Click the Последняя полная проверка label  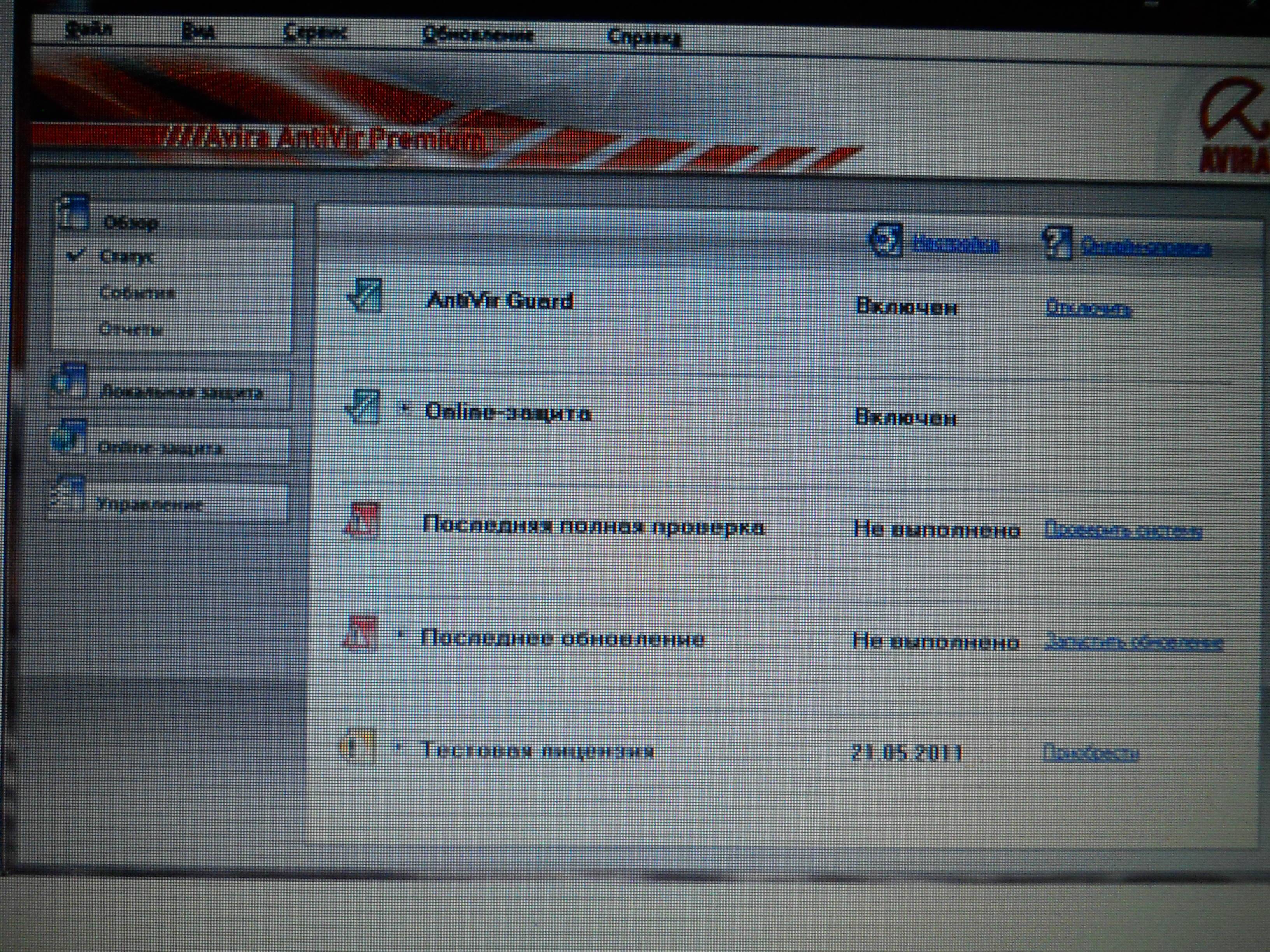[594, 526]
